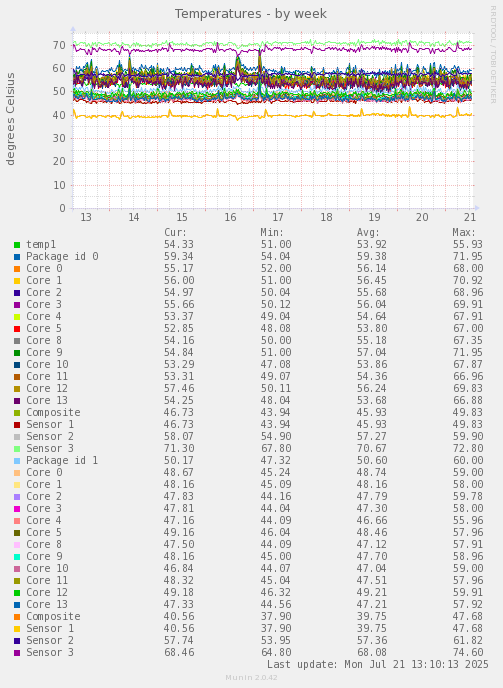
Task: Click Core 3 max value 69.91
Action: [468, 305]
